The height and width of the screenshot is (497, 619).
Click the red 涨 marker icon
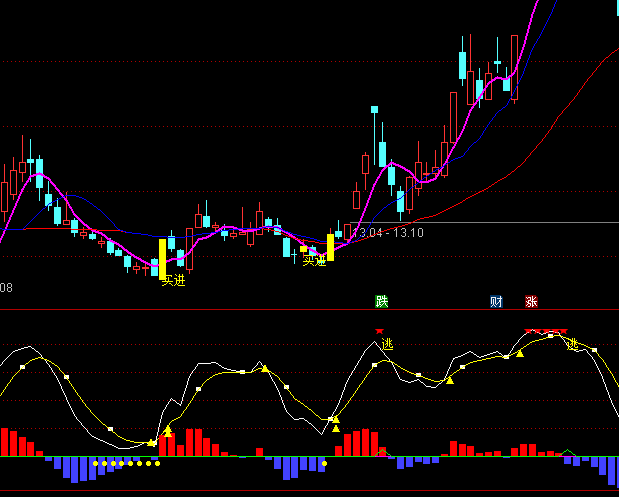click(531, 301)
